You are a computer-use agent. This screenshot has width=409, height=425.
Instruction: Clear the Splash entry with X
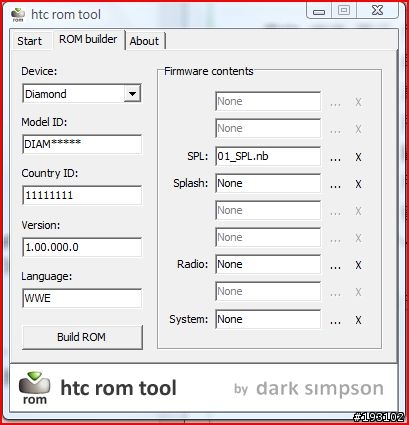[358, 184]
